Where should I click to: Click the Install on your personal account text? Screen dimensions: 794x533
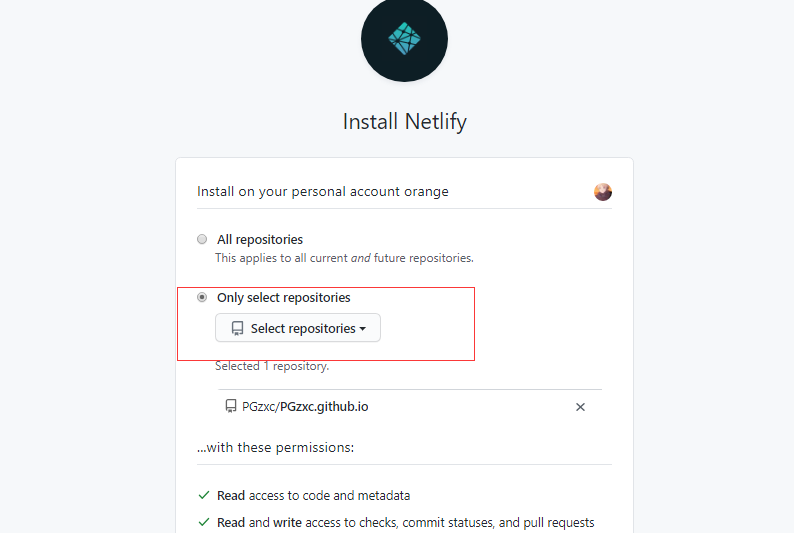click(323, 192)
